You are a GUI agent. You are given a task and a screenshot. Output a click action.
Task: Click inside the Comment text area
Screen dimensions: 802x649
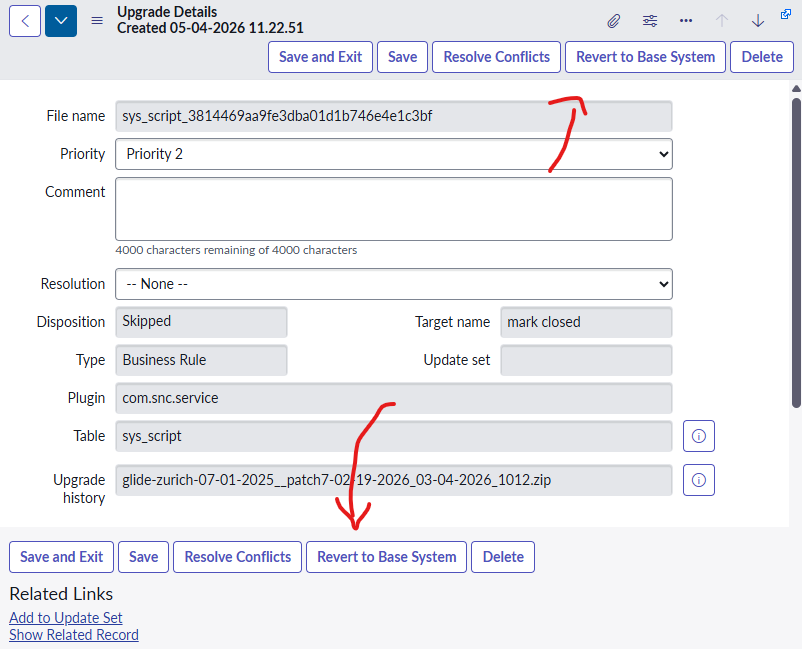(393, 209)
